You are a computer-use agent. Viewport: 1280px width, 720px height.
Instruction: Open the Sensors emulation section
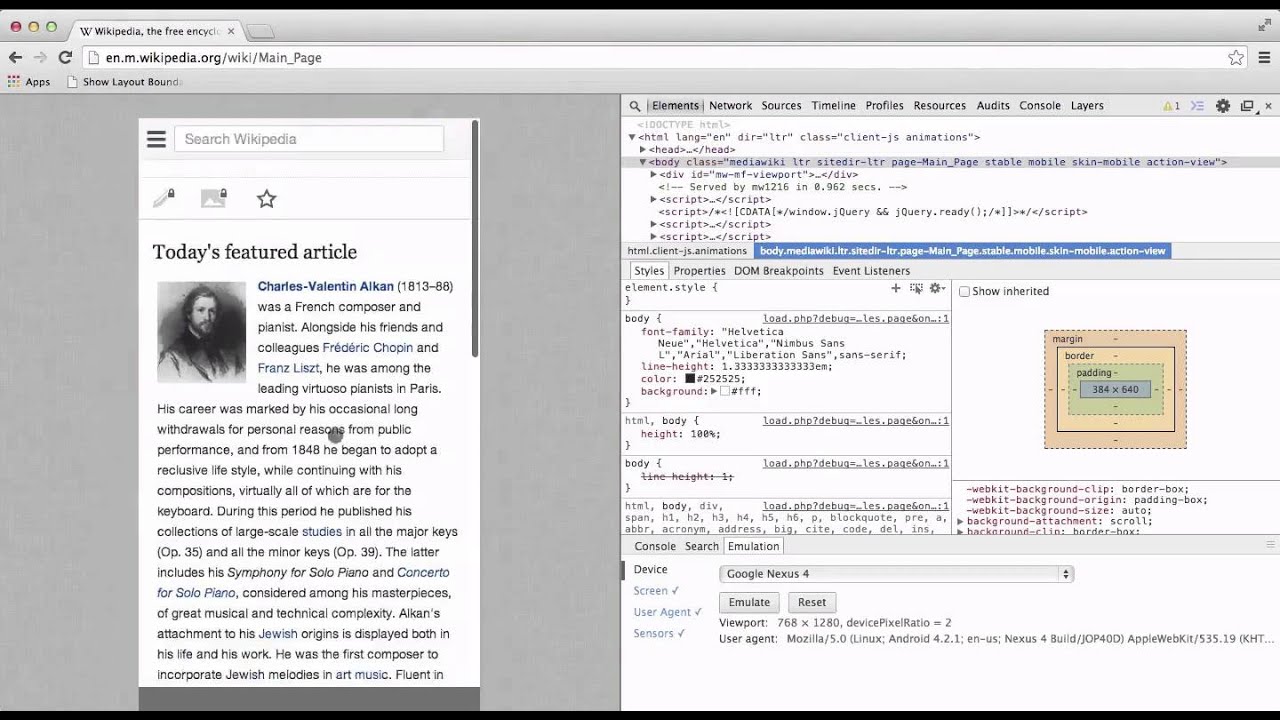659,633
